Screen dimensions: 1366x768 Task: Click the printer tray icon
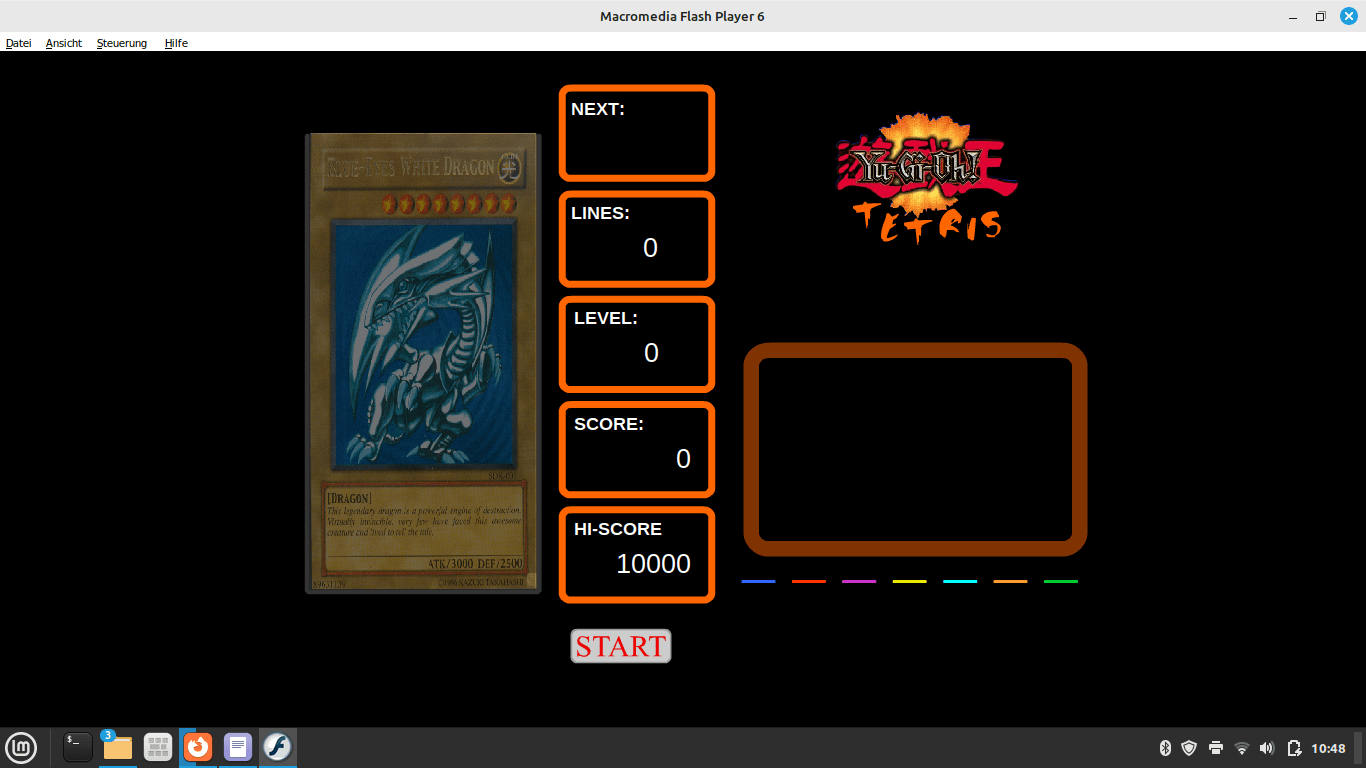click(x=1216, y=748)
